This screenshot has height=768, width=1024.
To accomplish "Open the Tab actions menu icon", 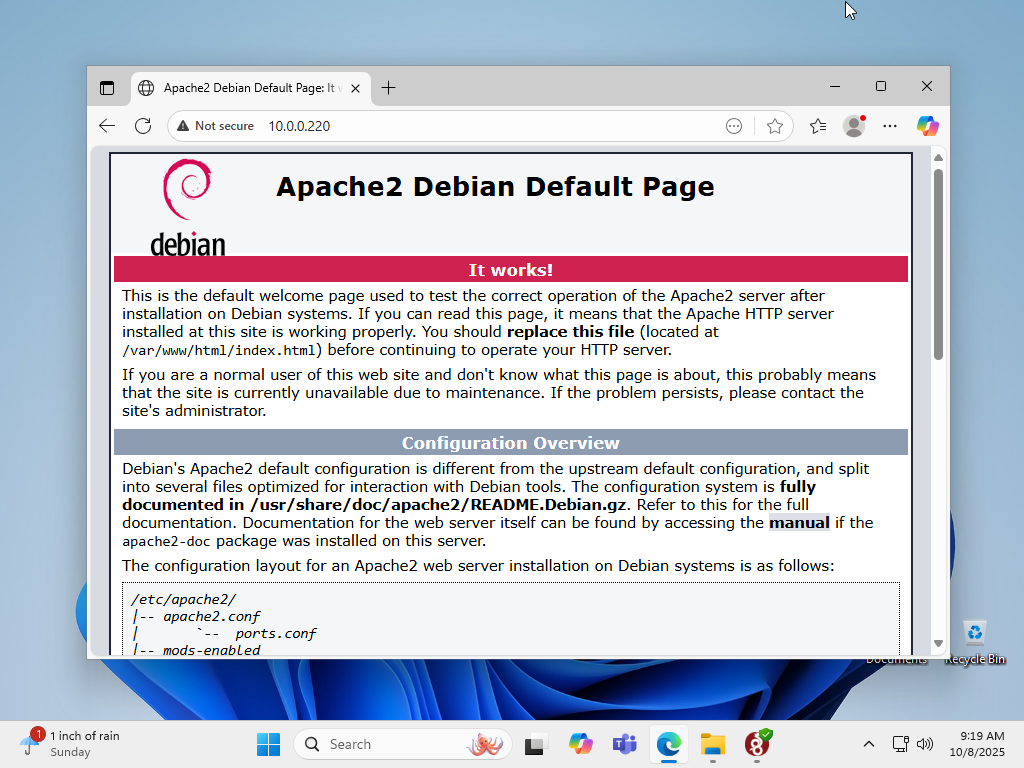I will [x=107, y=88].
